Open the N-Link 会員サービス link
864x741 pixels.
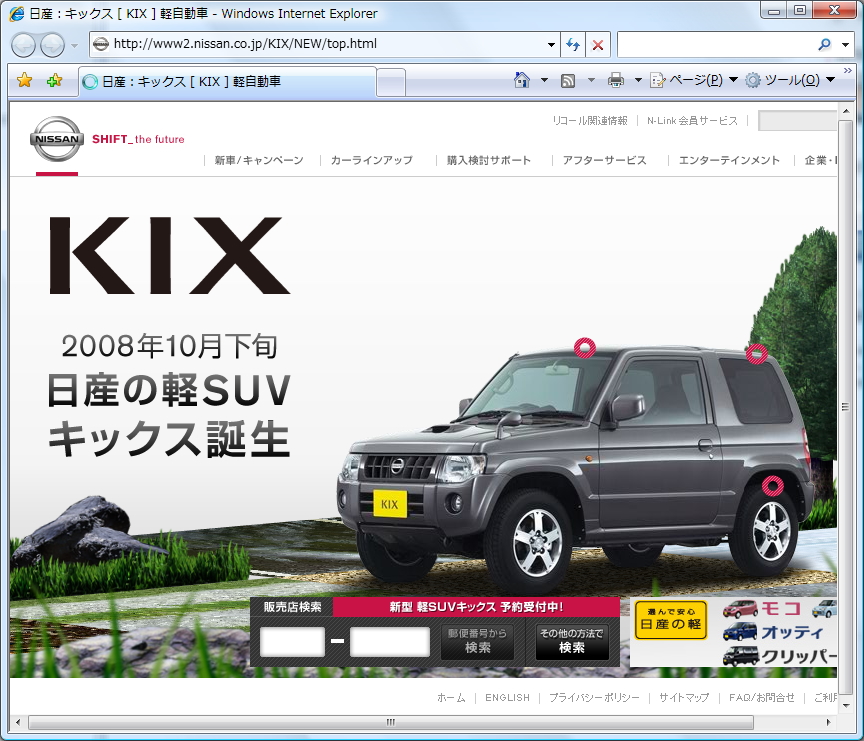tap(692, 121)
